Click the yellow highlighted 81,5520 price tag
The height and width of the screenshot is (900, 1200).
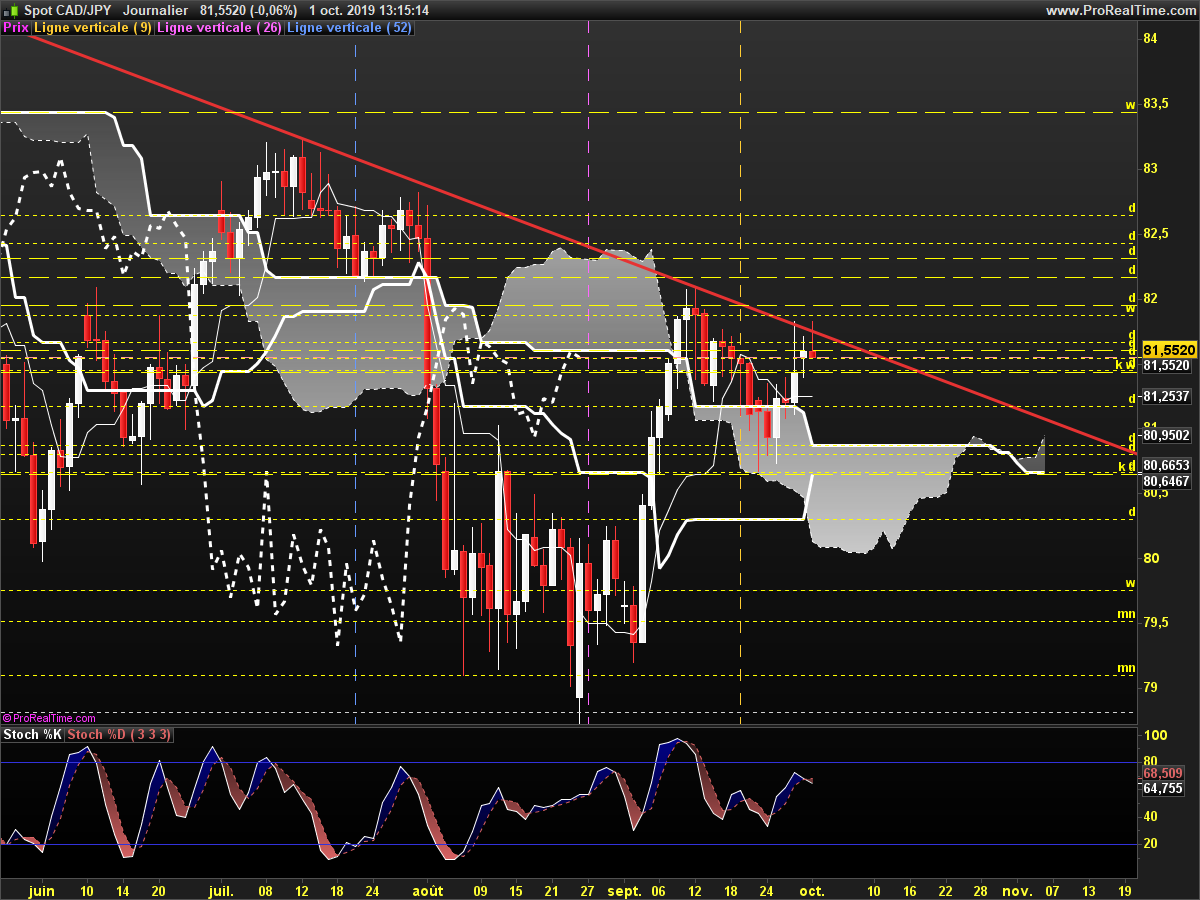1168,350
